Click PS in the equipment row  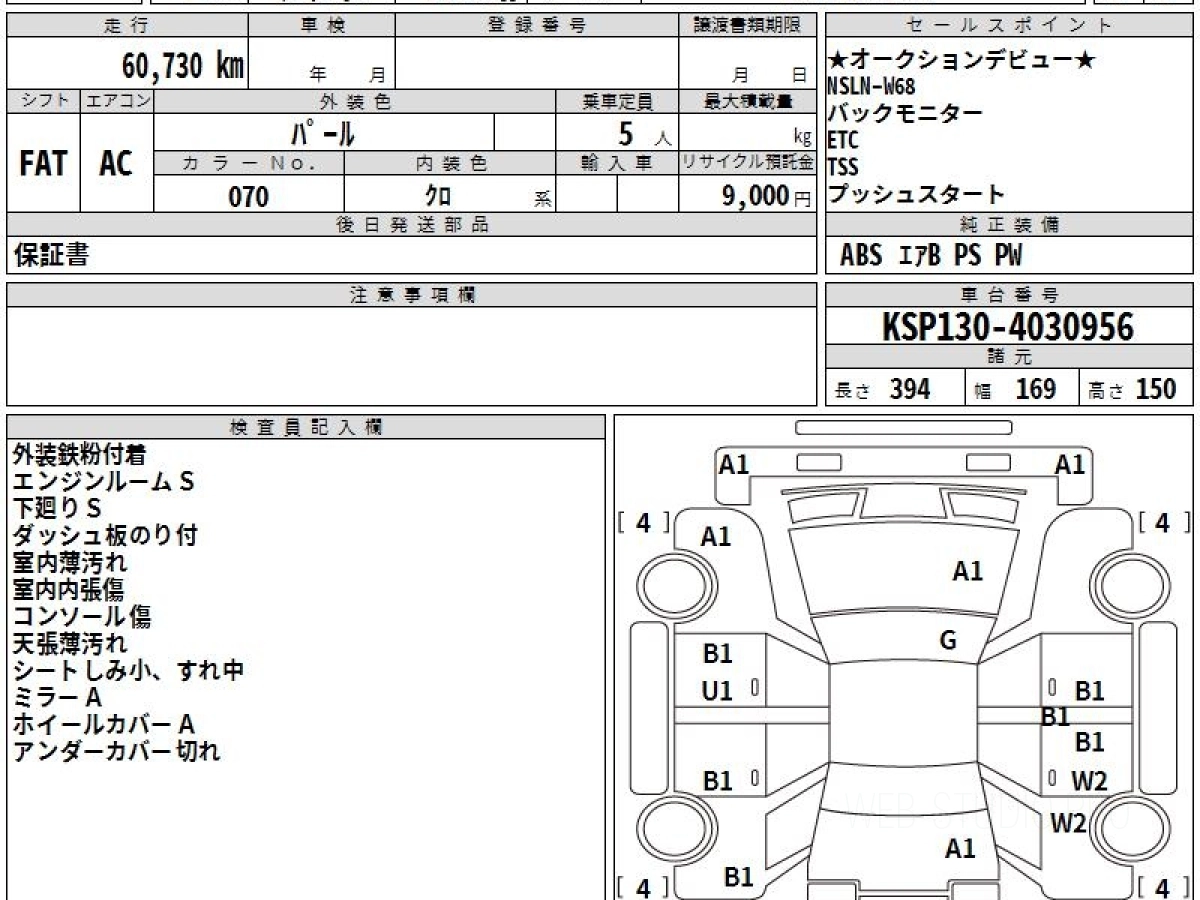[967, 256]
